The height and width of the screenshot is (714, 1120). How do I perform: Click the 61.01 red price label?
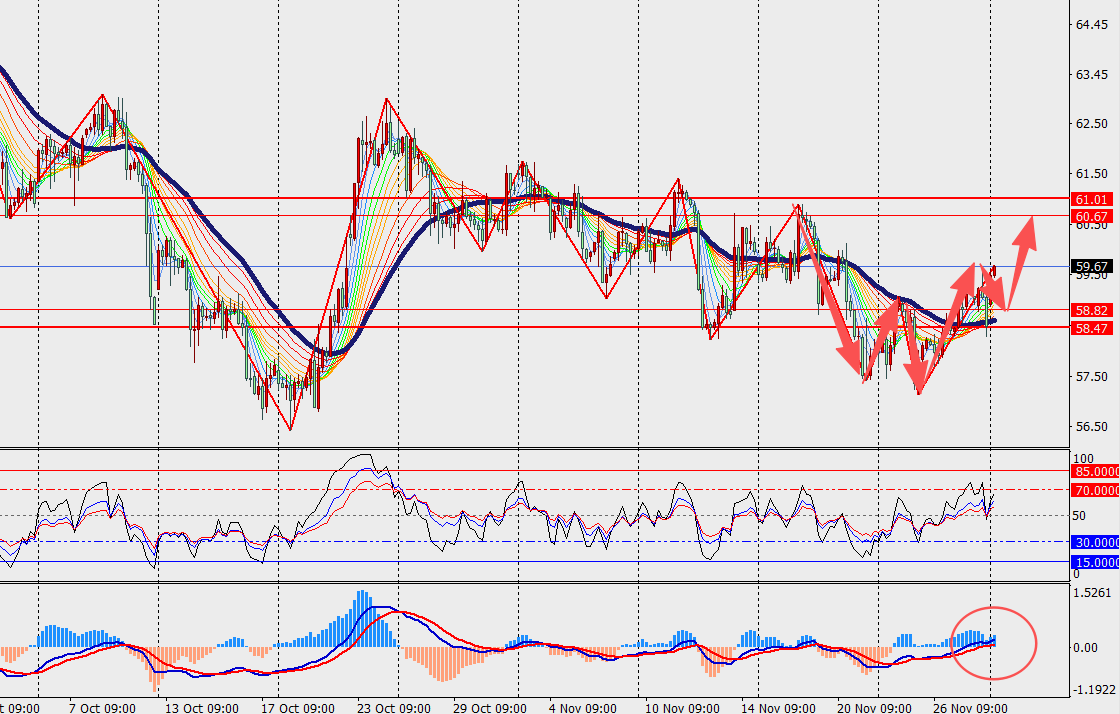pos(1091,200)
